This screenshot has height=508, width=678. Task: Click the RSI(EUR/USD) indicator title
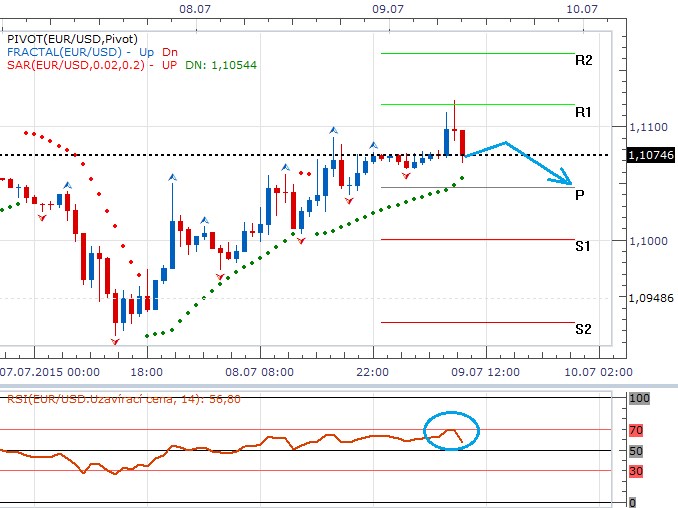click(124, 399)
